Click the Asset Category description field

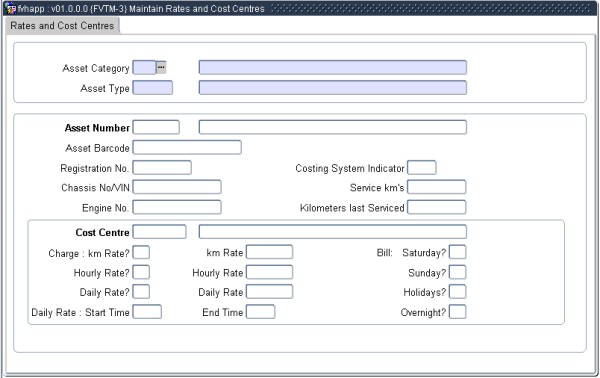point(333,67)
